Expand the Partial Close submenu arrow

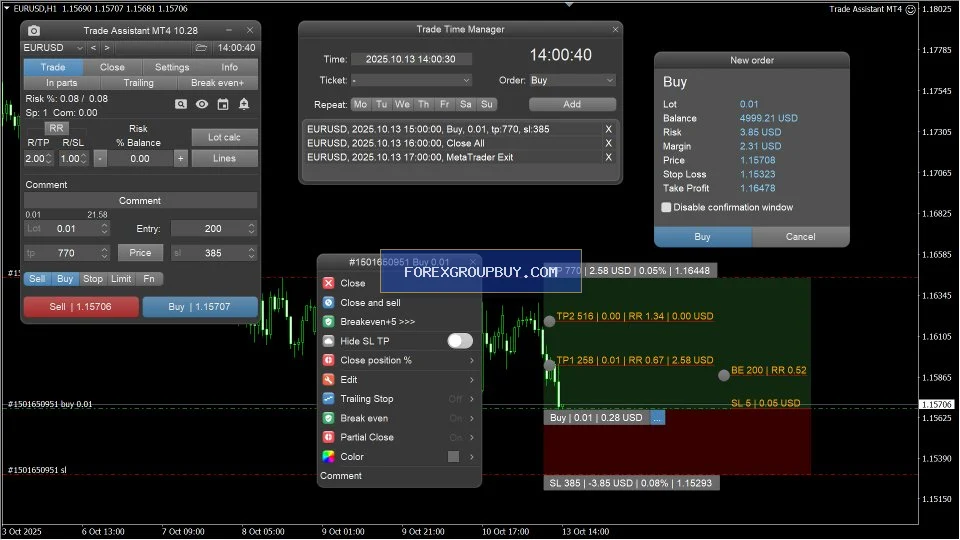click(x=471, y=438)
